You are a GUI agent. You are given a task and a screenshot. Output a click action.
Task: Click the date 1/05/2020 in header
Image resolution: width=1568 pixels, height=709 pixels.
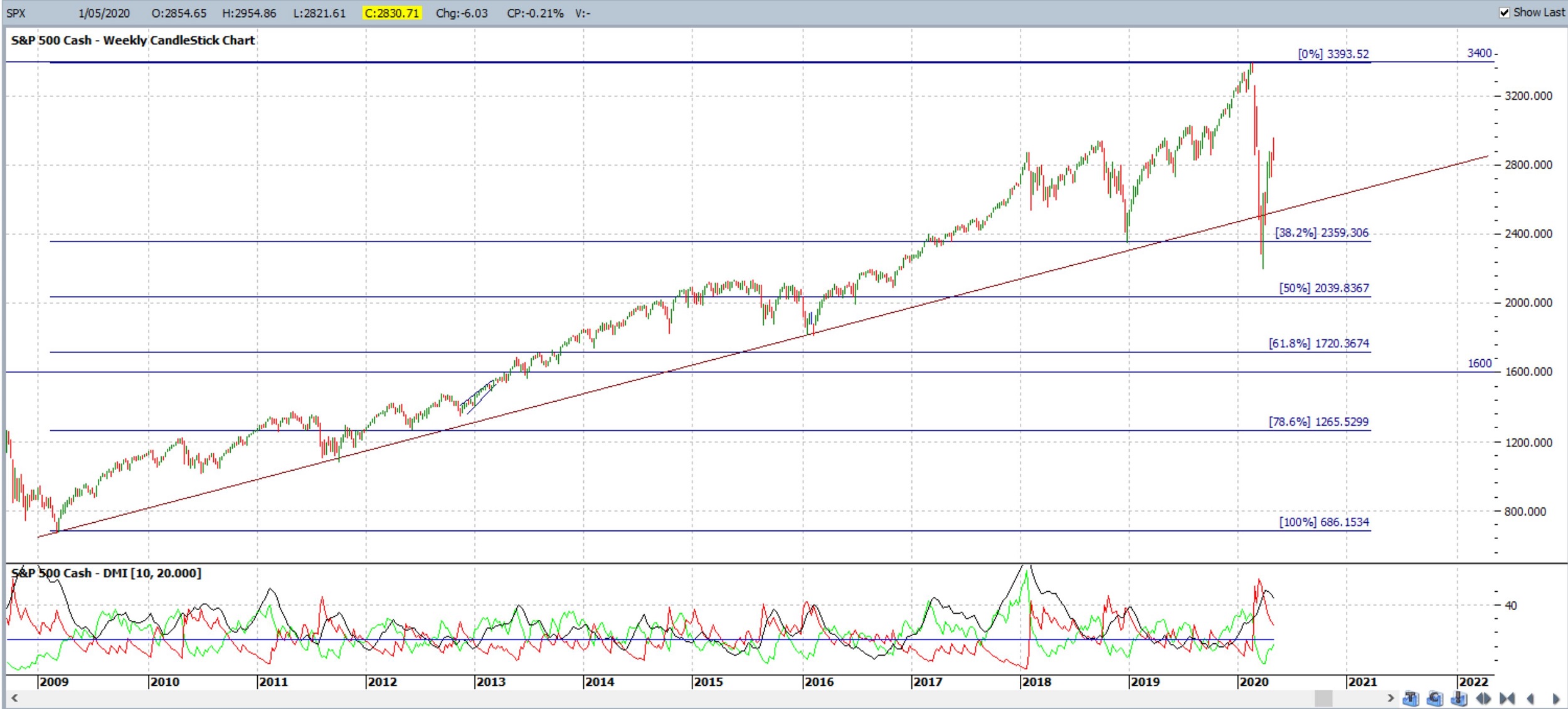pos(104,13)
